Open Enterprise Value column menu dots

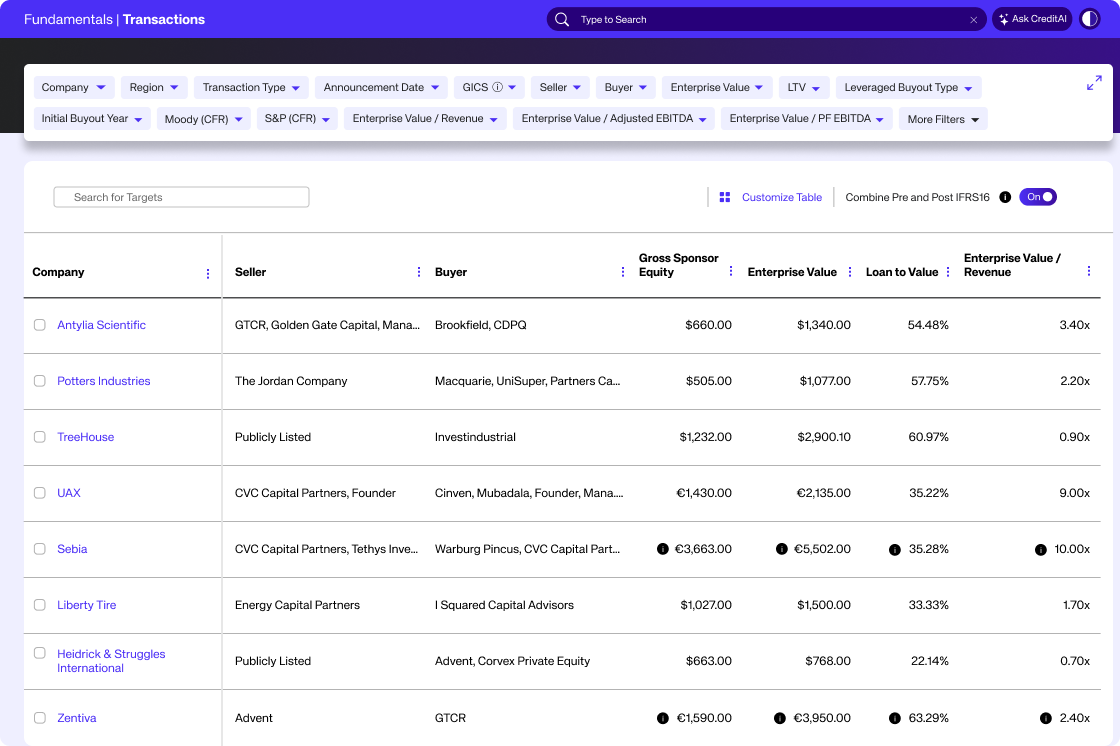(x=850, y=272)
